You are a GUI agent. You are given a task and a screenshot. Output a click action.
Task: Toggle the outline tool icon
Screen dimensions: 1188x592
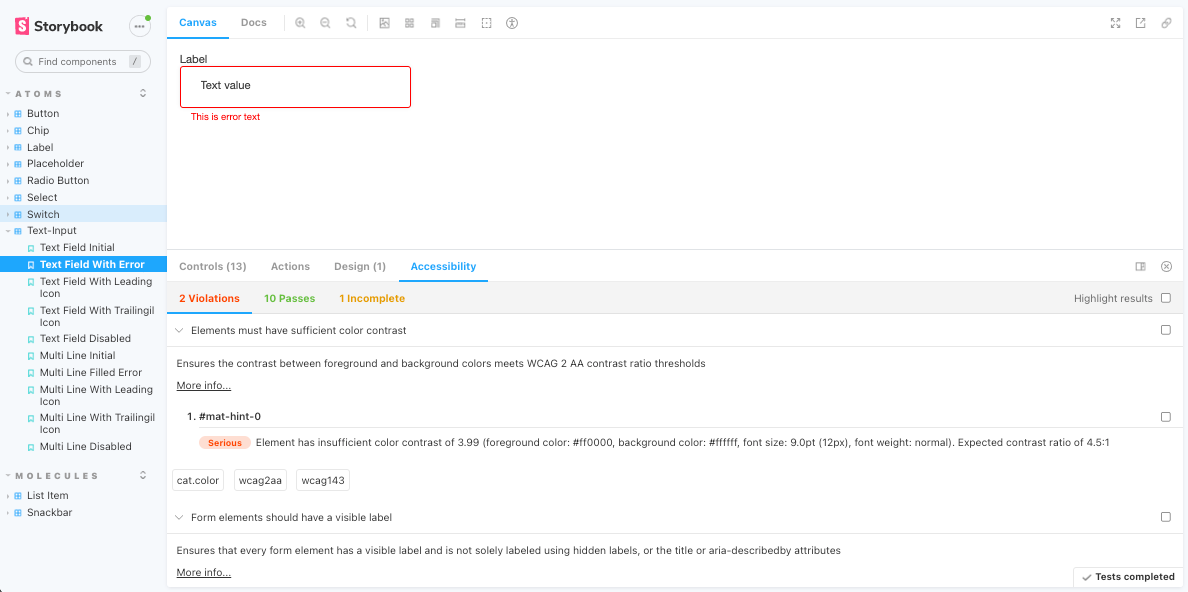coord(486,23)
